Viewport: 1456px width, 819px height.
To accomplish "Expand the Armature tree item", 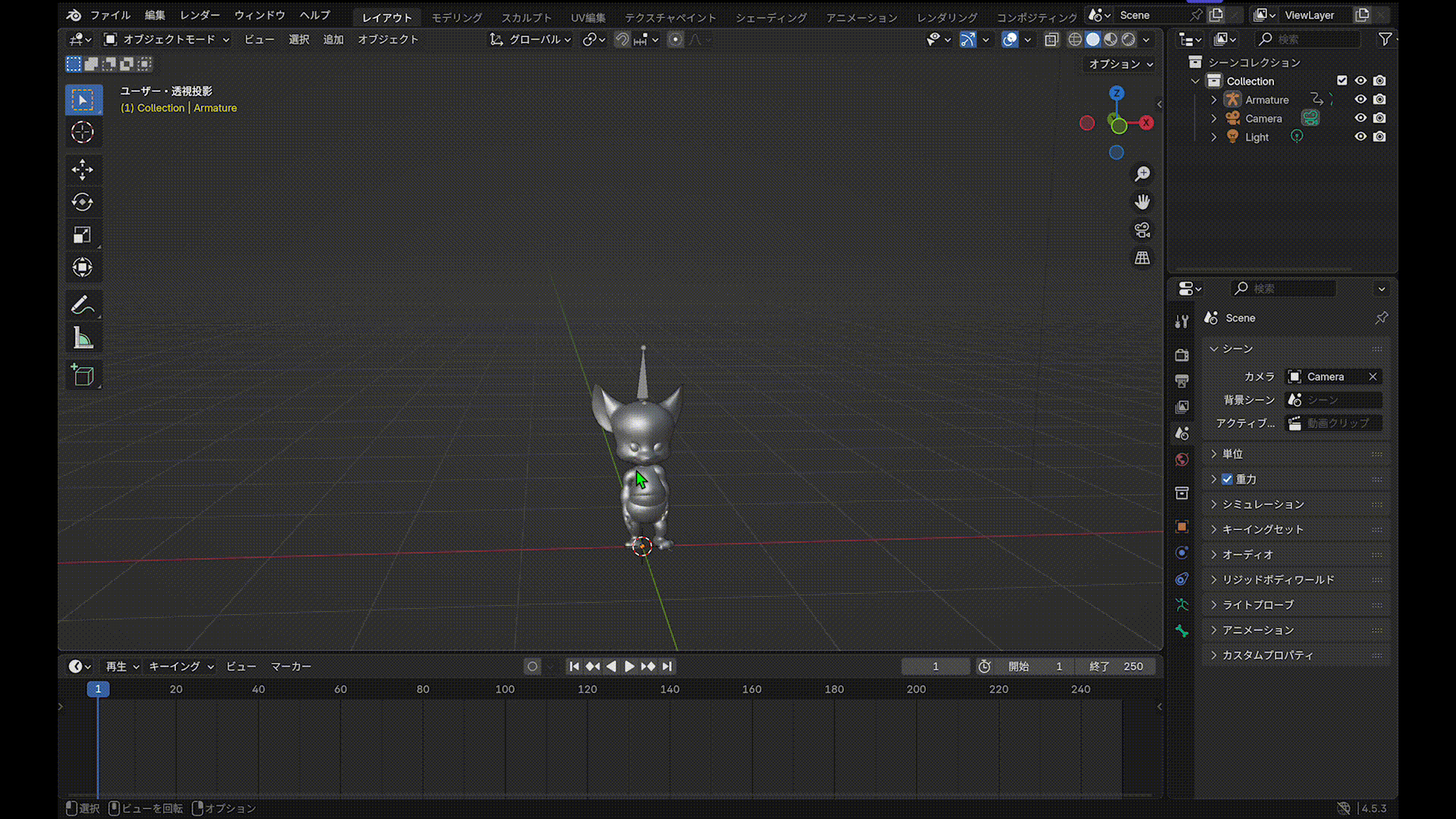I will 1213,99.
